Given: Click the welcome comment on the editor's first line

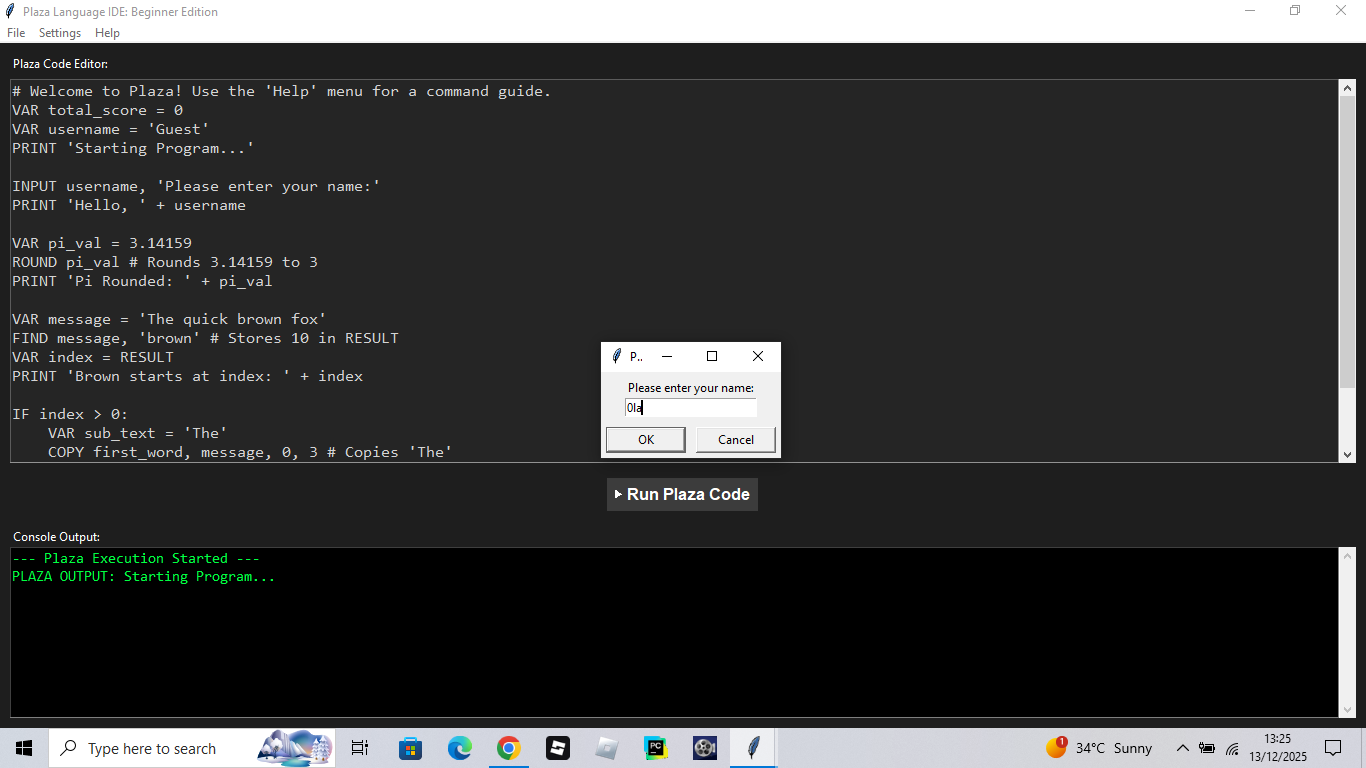Looking at the screenshot, I should pos(282,91).
